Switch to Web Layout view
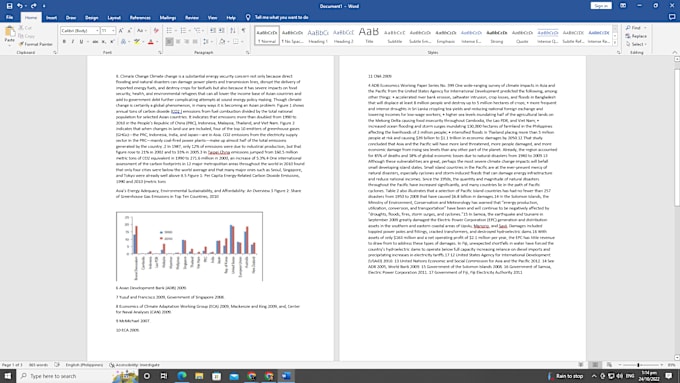The image size is (680, 383). 609,365
